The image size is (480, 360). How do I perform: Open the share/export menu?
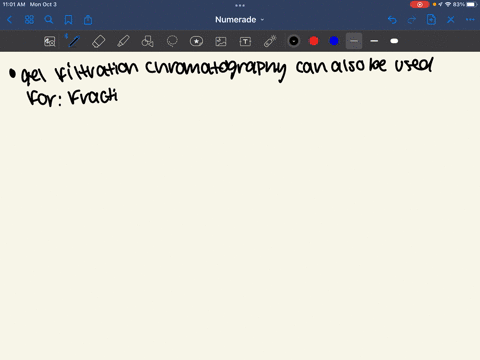pyautogui.click(x=88, y=20)
